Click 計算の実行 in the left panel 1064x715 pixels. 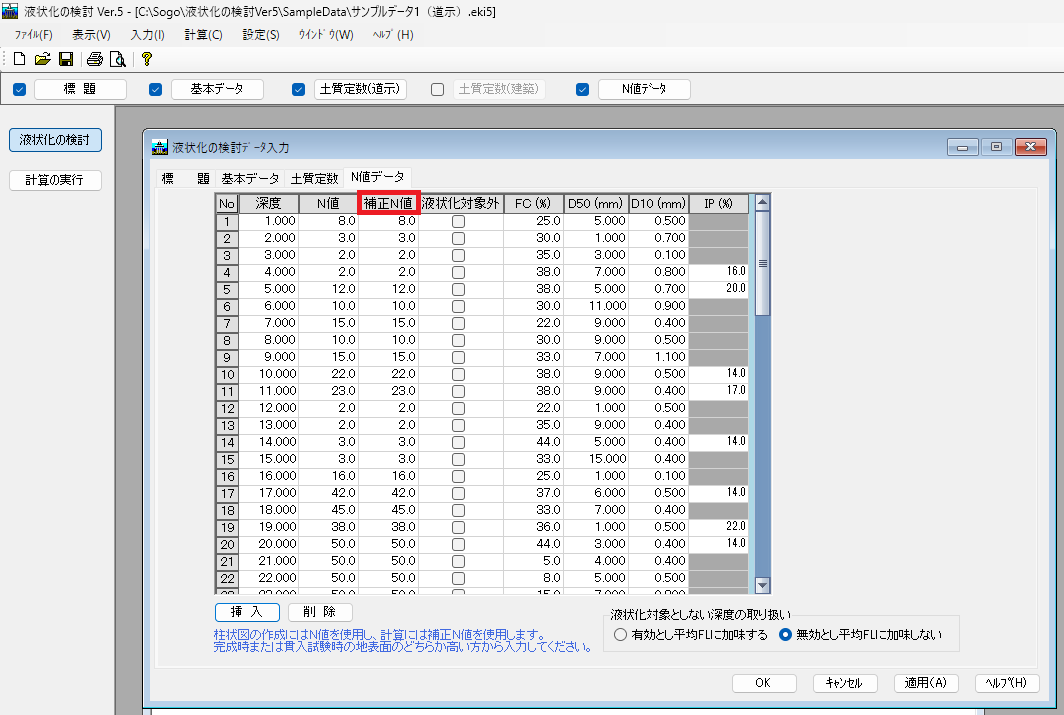(x=56, y=181)
